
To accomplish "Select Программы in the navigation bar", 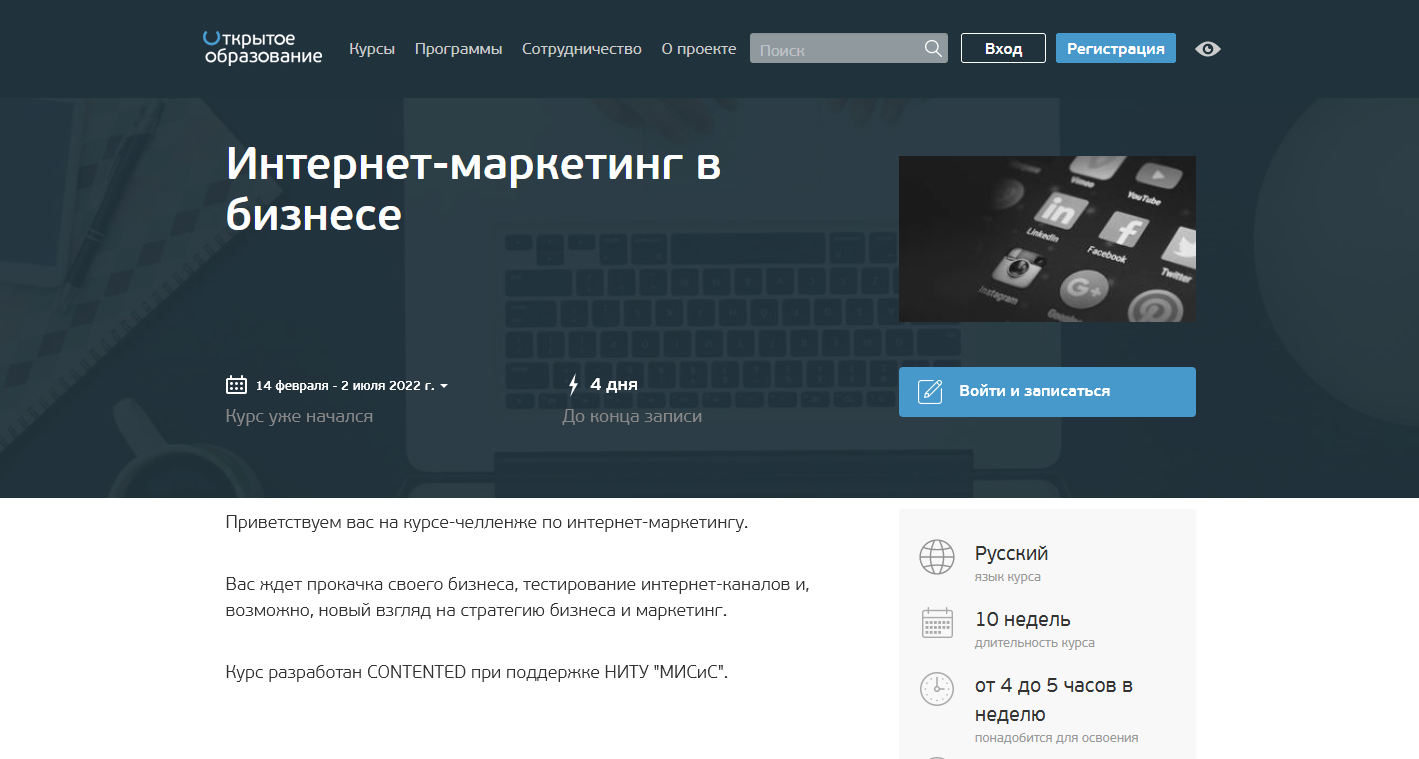I will point(457,47).
